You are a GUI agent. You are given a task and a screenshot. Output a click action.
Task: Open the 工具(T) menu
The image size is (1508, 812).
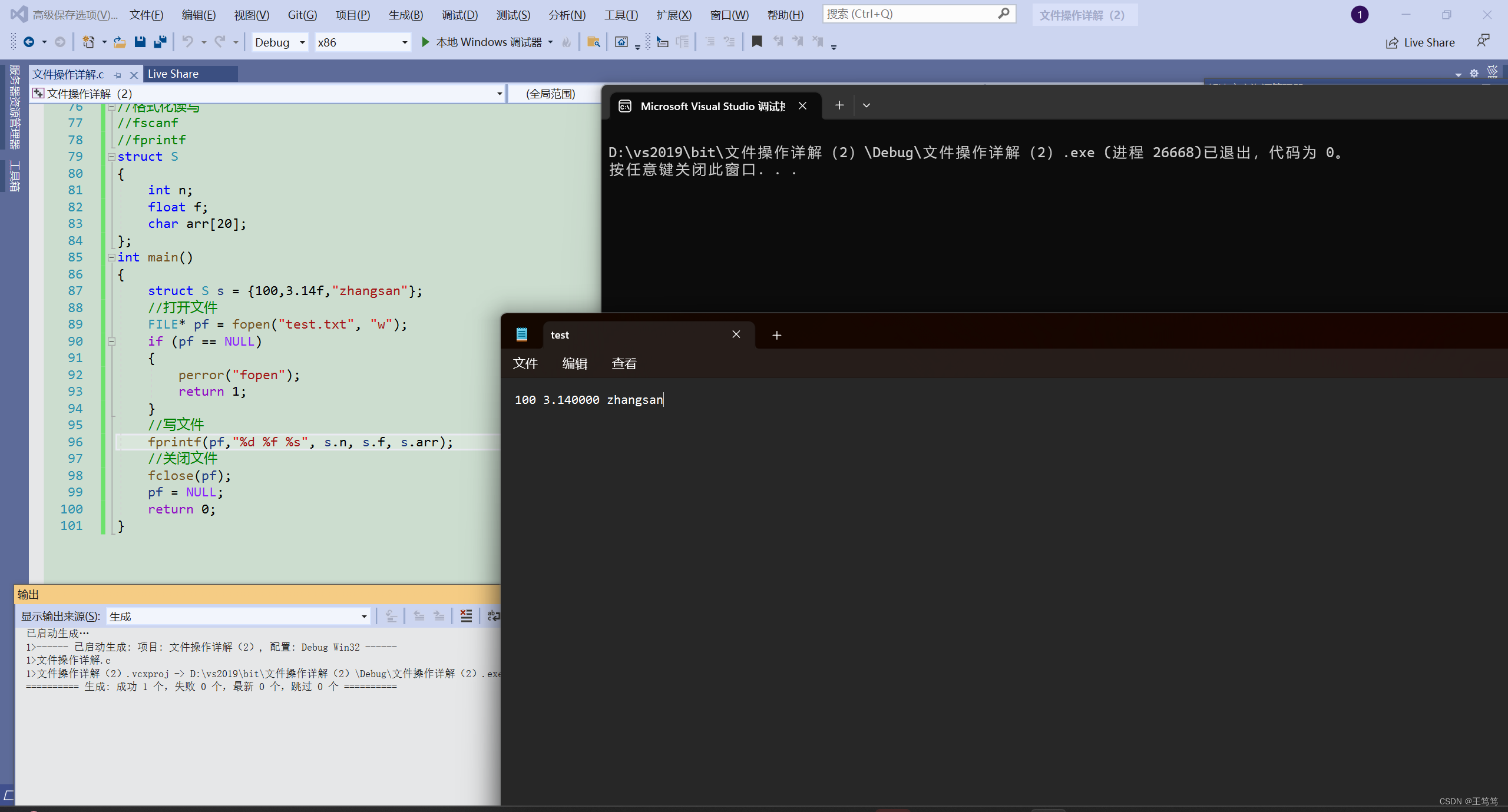pyautogui.click(x=621, y=15)
